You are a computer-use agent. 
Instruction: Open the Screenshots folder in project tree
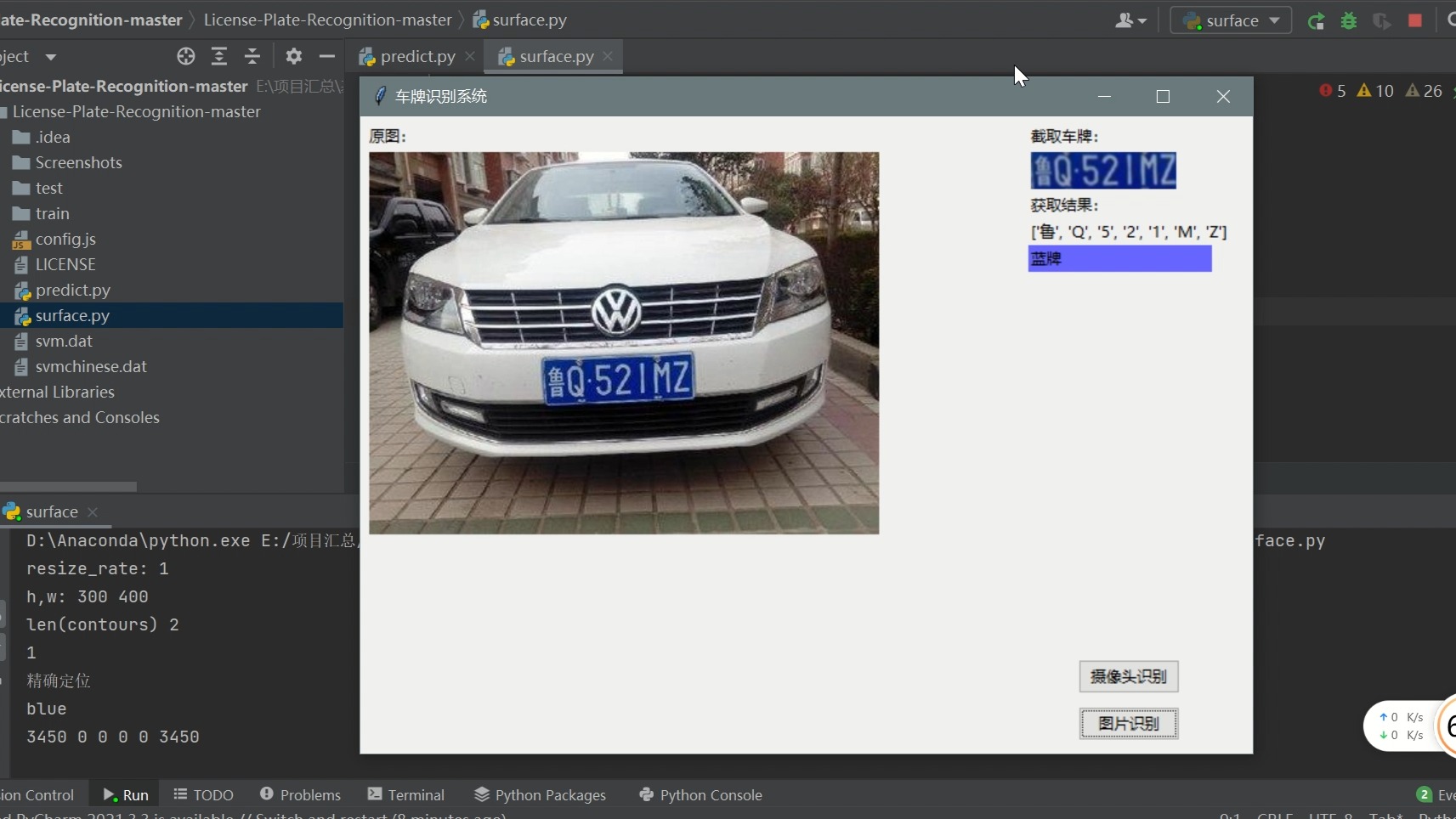tap(78, 162)
